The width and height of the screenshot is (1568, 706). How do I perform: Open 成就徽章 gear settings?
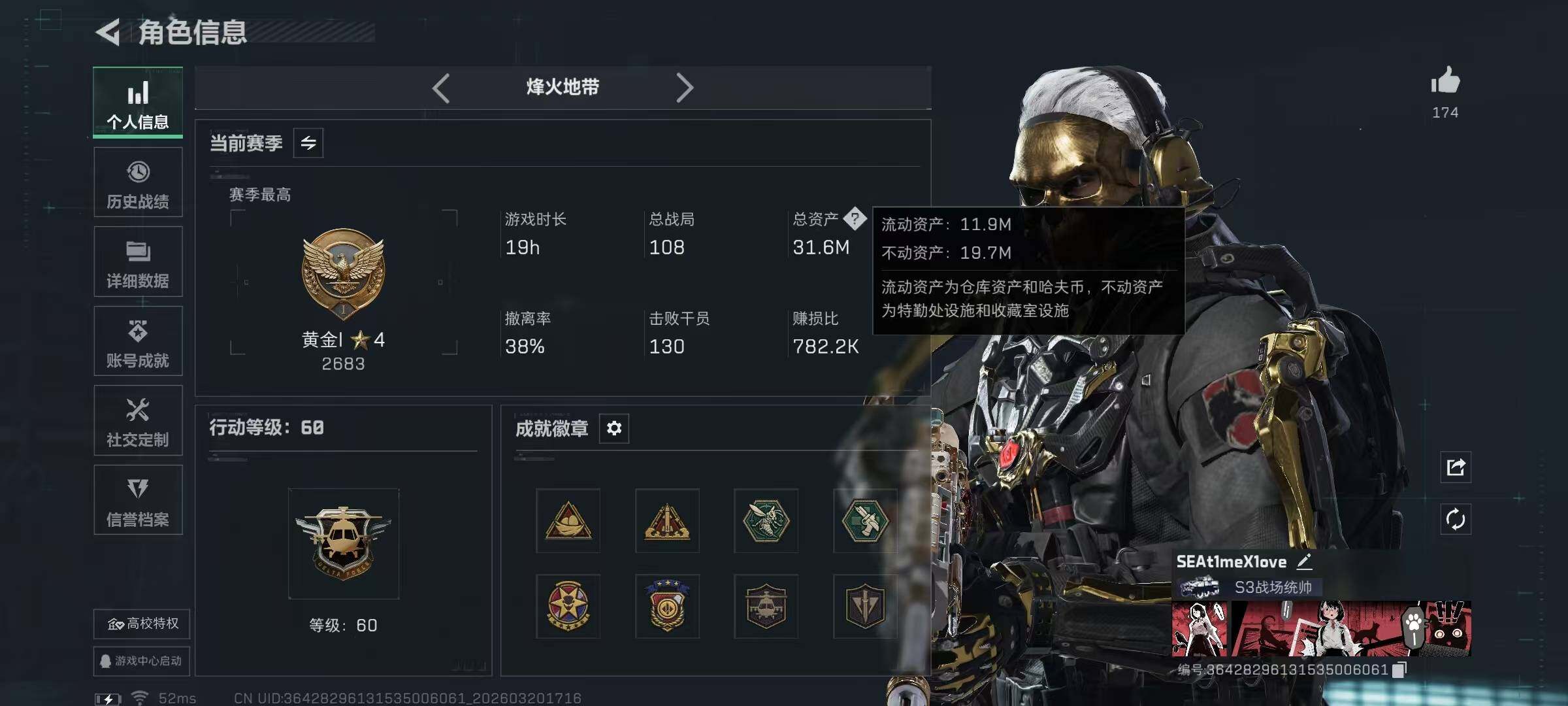tap(614, 428)
